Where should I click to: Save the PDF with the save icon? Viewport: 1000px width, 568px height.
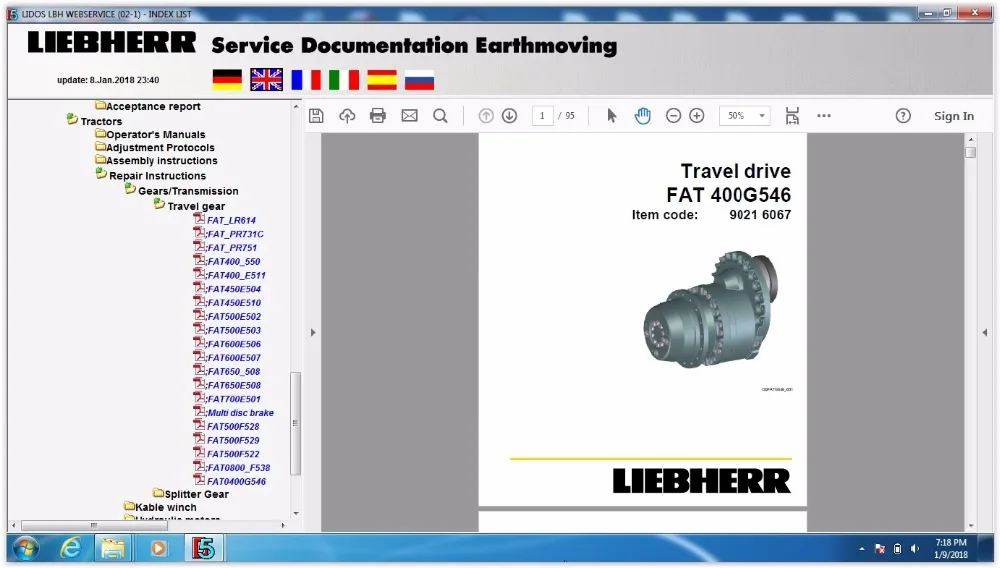click(316, 116)
